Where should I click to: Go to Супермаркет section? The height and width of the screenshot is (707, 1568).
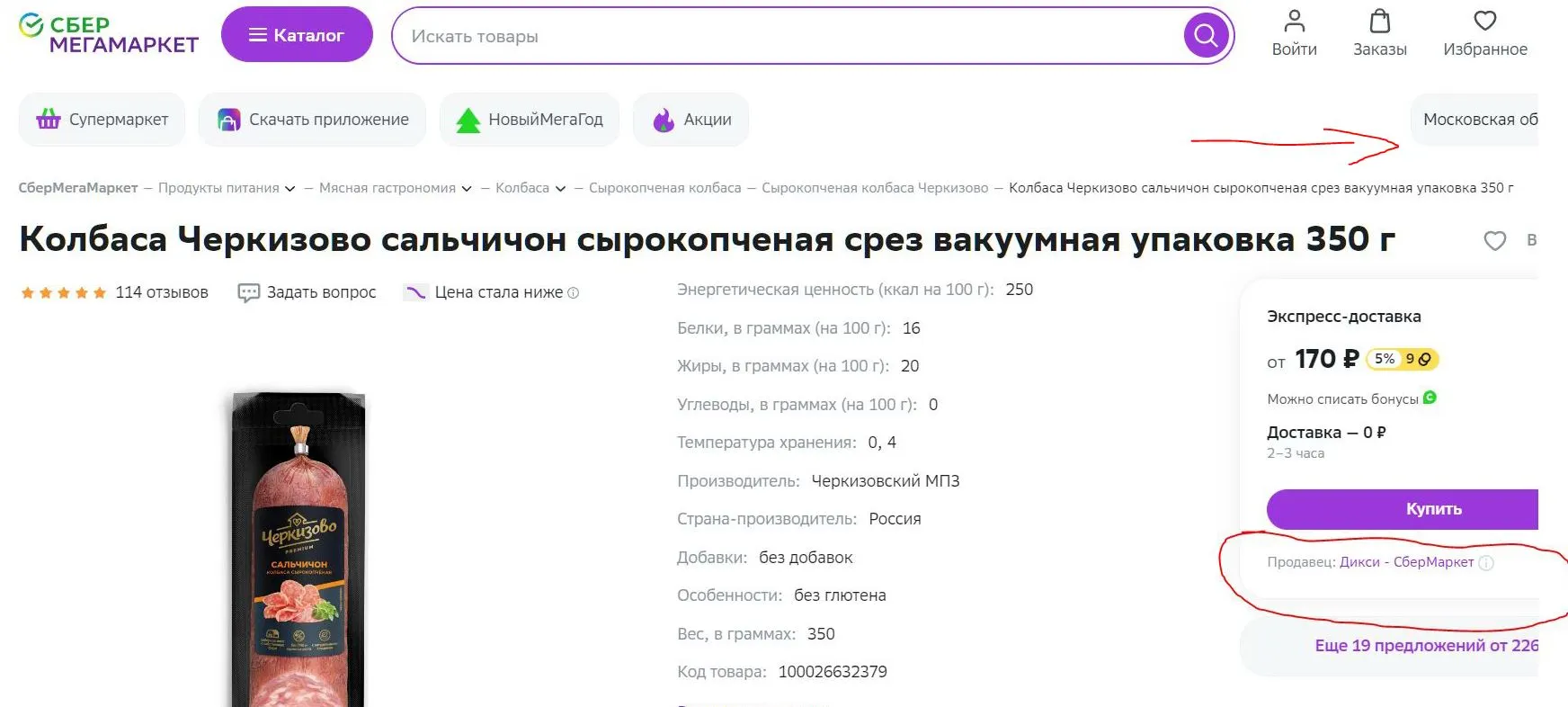pyautogui.click(x=102, y=120)
